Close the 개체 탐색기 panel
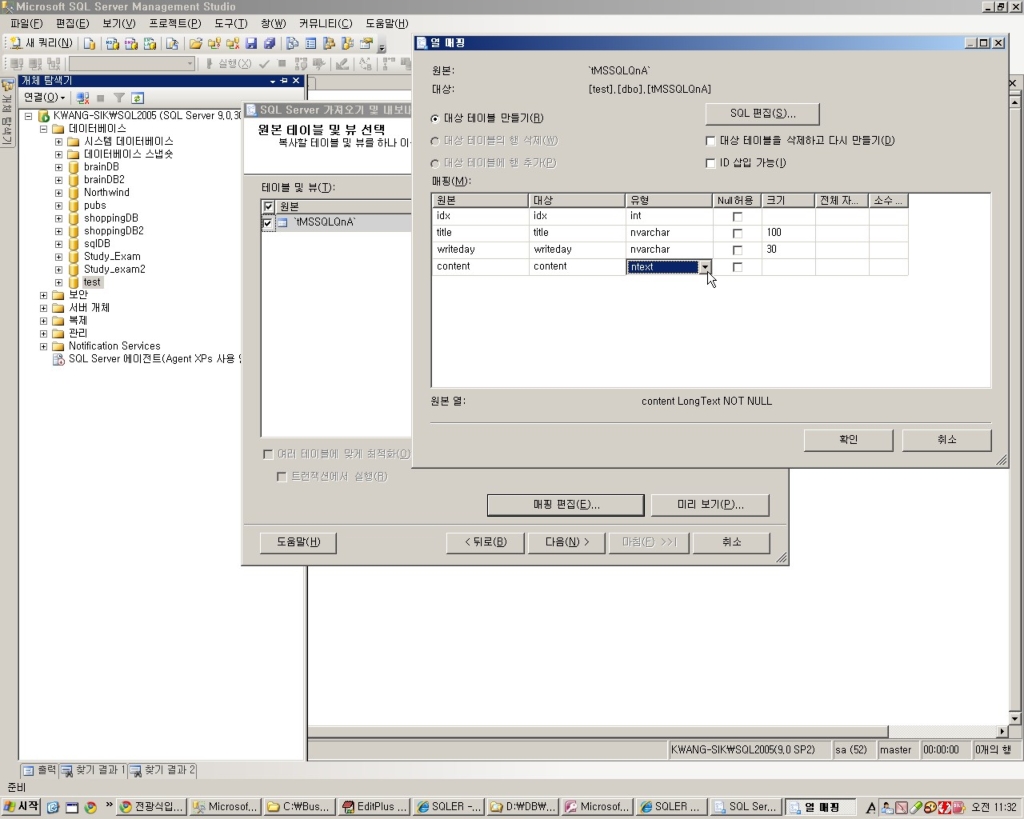The width and height of the screenshot is (1024, 819). point(296,80)
